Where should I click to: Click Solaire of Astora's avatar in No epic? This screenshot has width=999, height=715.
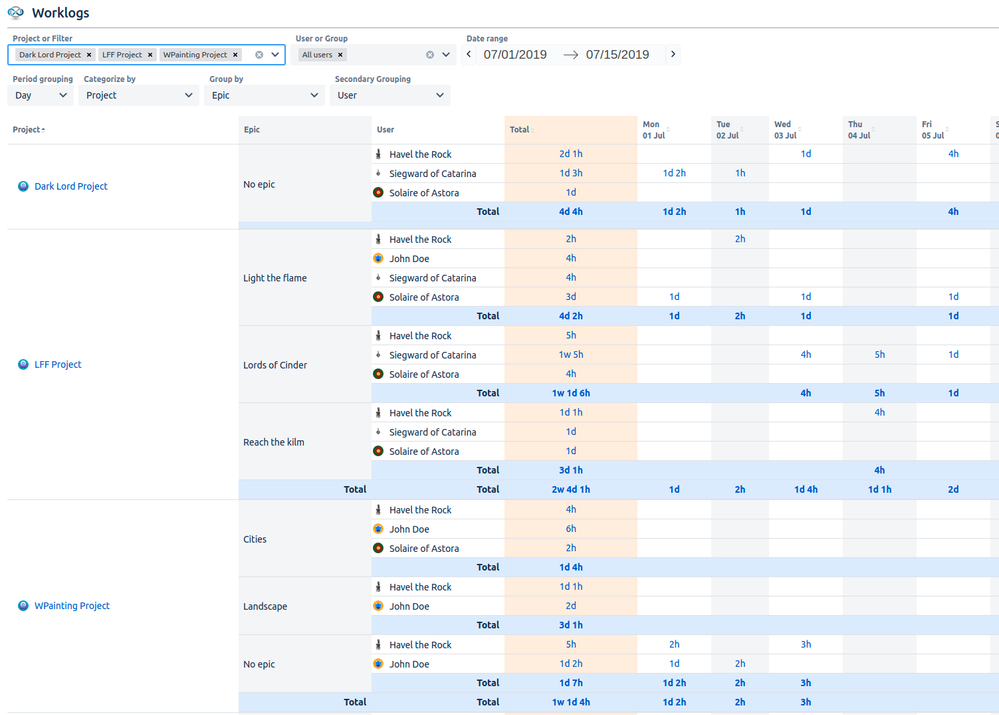click(378, 192)
